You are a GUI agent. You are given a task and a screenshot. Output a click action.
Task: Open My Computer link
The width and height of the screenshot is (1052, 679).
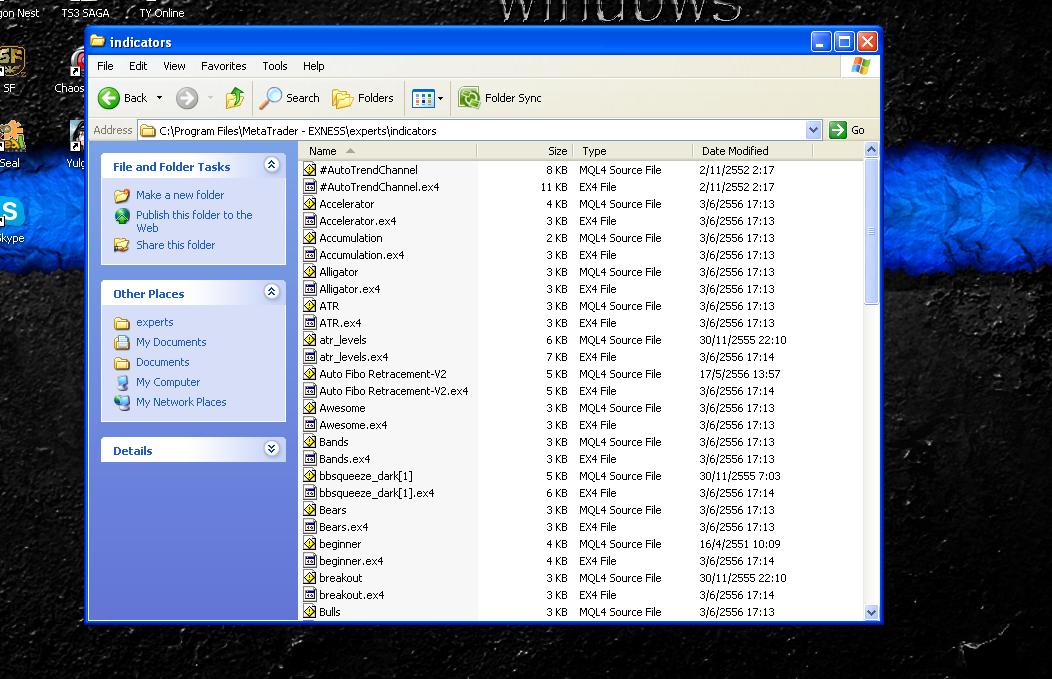(x=168, y=382)
